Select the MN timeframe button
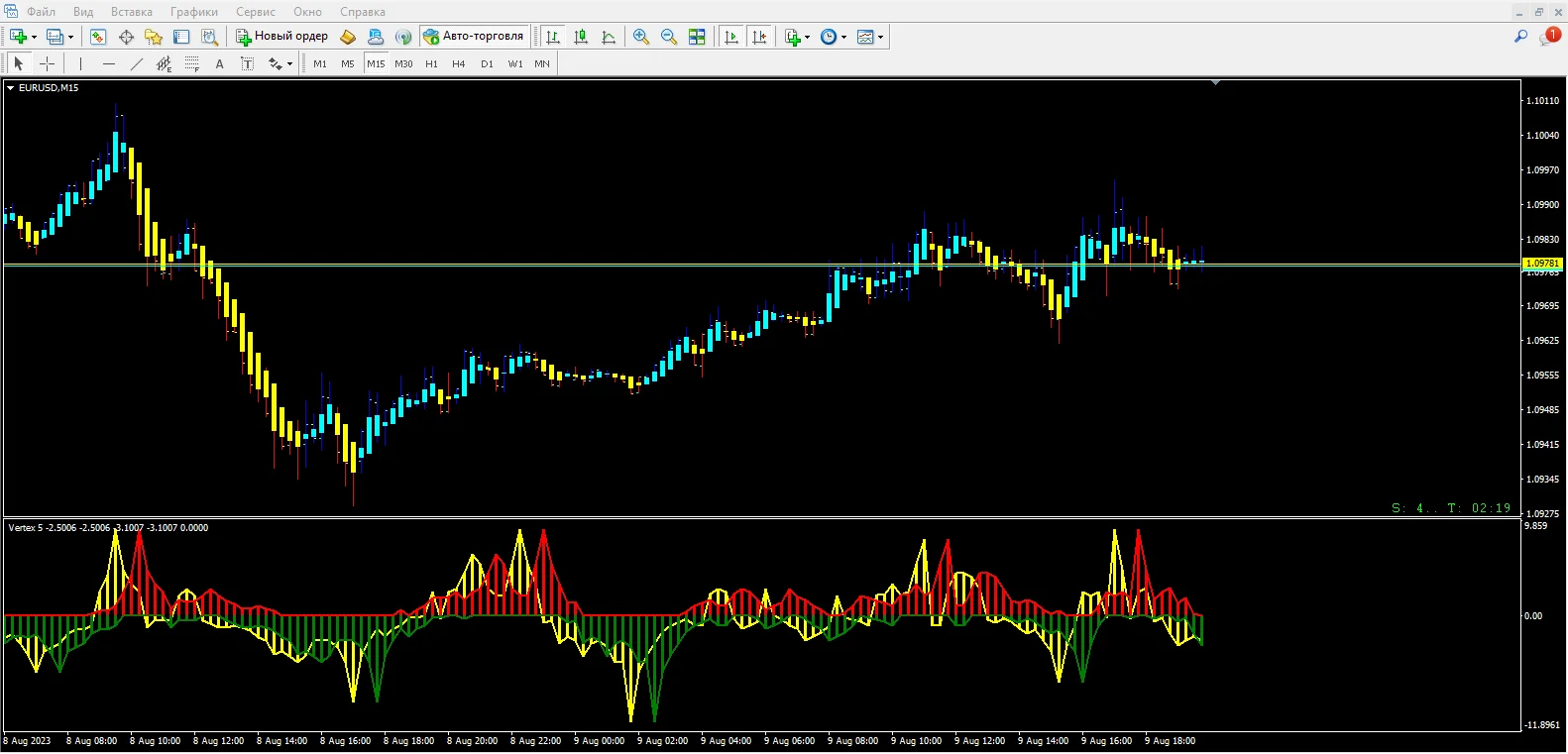Viewport: 1568px width, 754px height. point(542,63)
